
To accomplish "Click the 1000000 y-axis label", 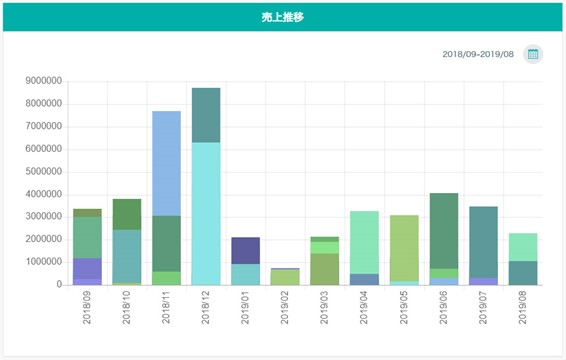I will pyautogui.click(x=44, y=262).
